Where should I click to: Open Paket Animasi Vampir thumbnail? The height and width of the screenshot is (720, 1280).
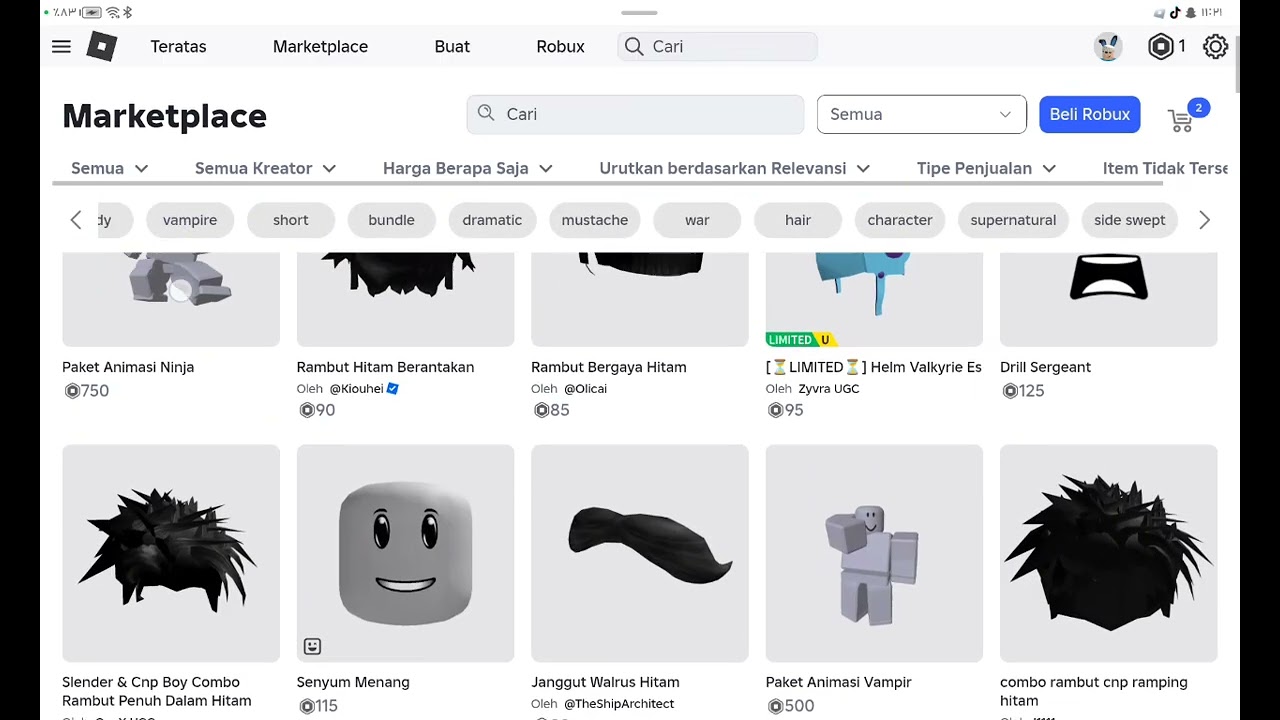[874, 553]
